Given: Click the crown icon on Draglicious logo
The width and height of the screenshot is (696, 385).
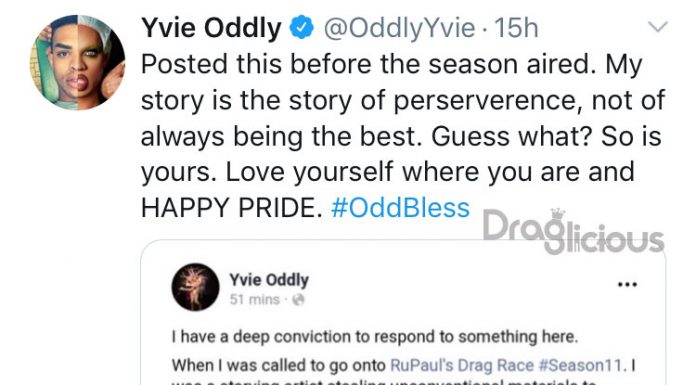Looking at the screenshot, I should click(558, 214).
